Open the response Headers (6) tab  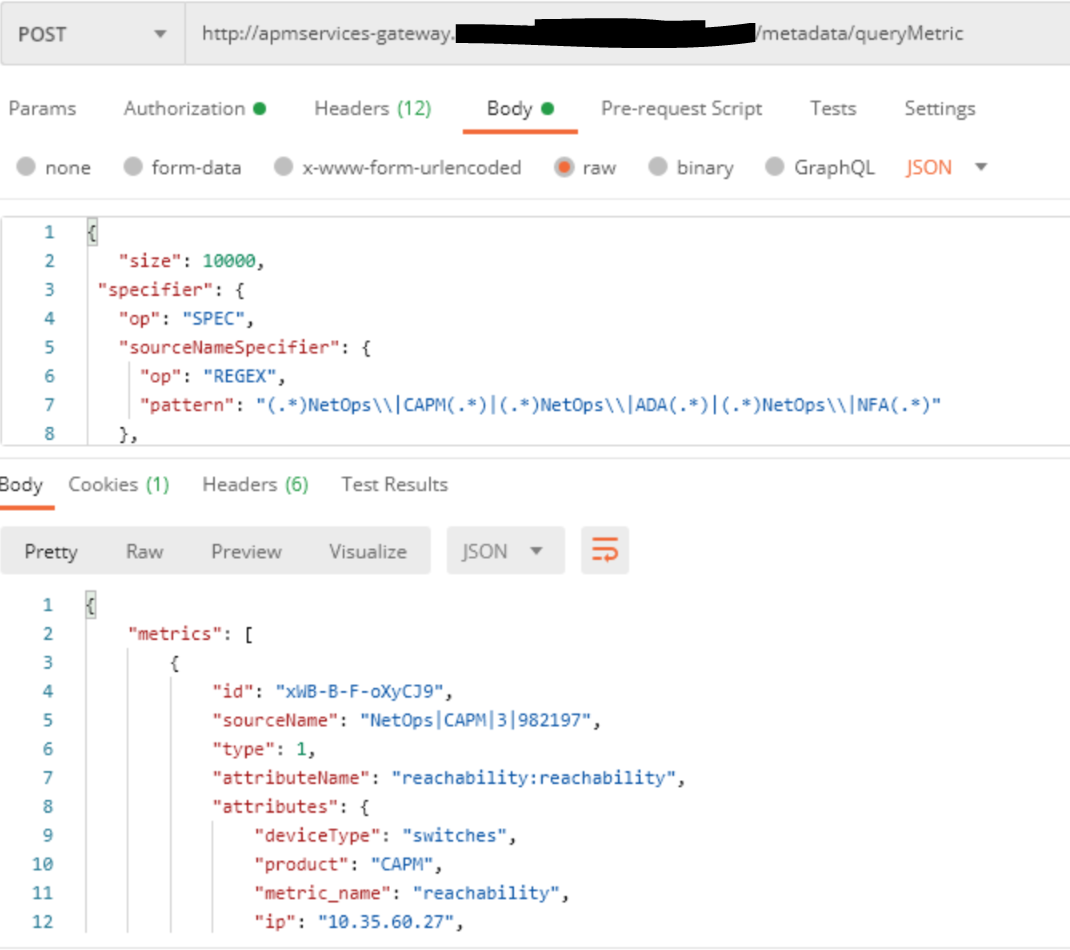(x=255, y=485)
